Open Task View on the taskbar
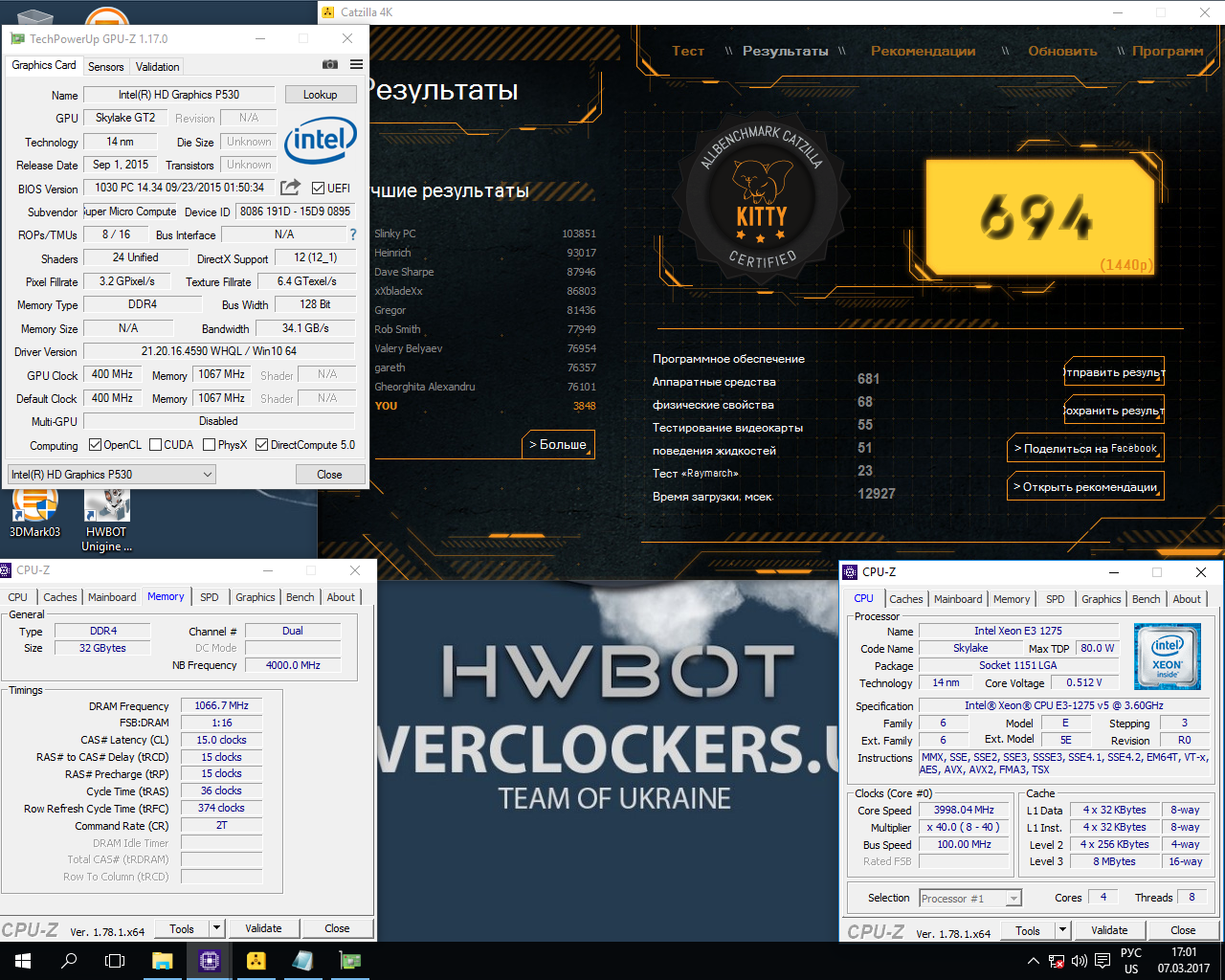Viewport: 1225px width, 980px height. click(115, 961)
